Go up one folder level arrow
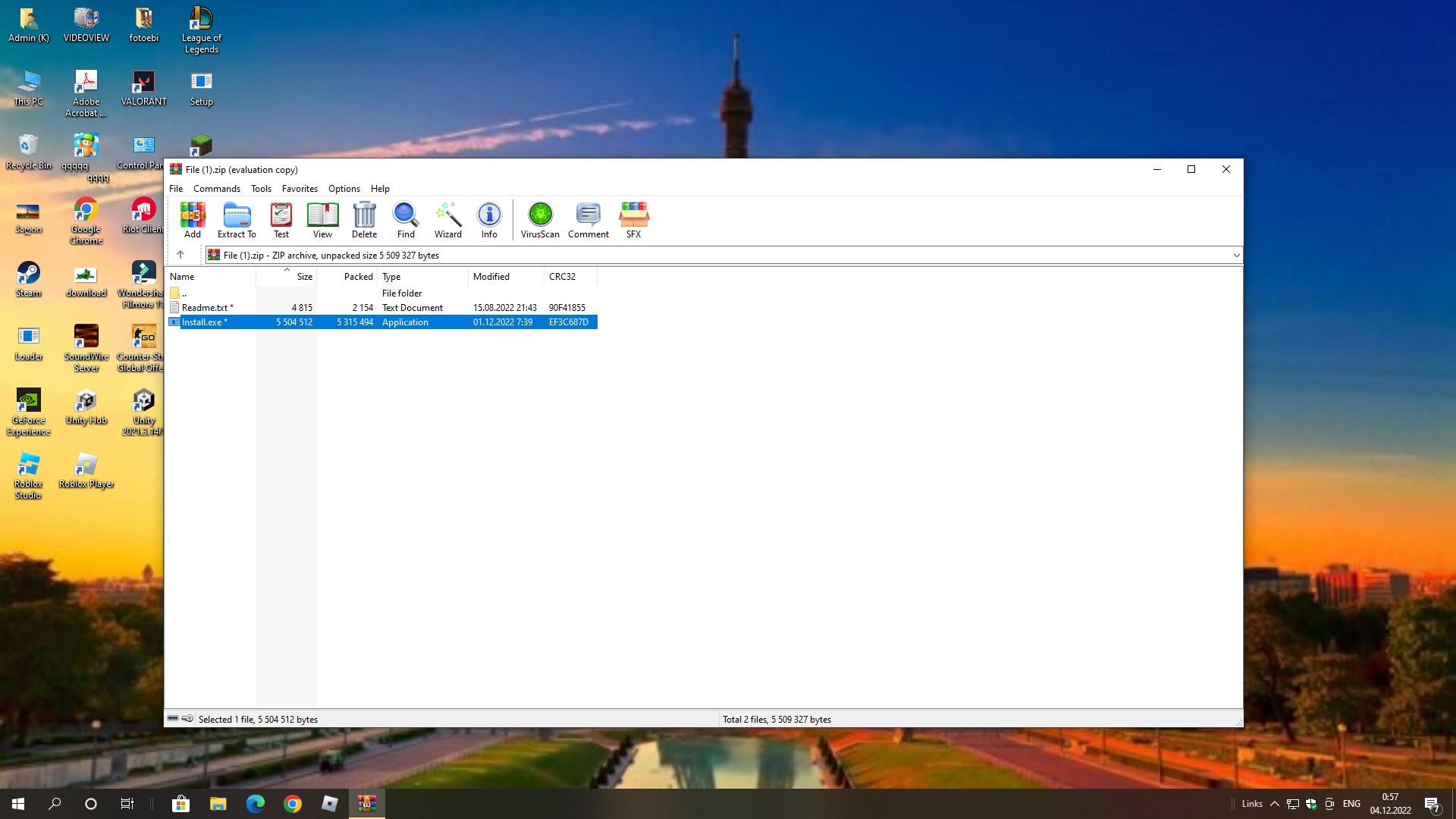1456x819 pixels. pyautogui.click(x=180, y=255)
